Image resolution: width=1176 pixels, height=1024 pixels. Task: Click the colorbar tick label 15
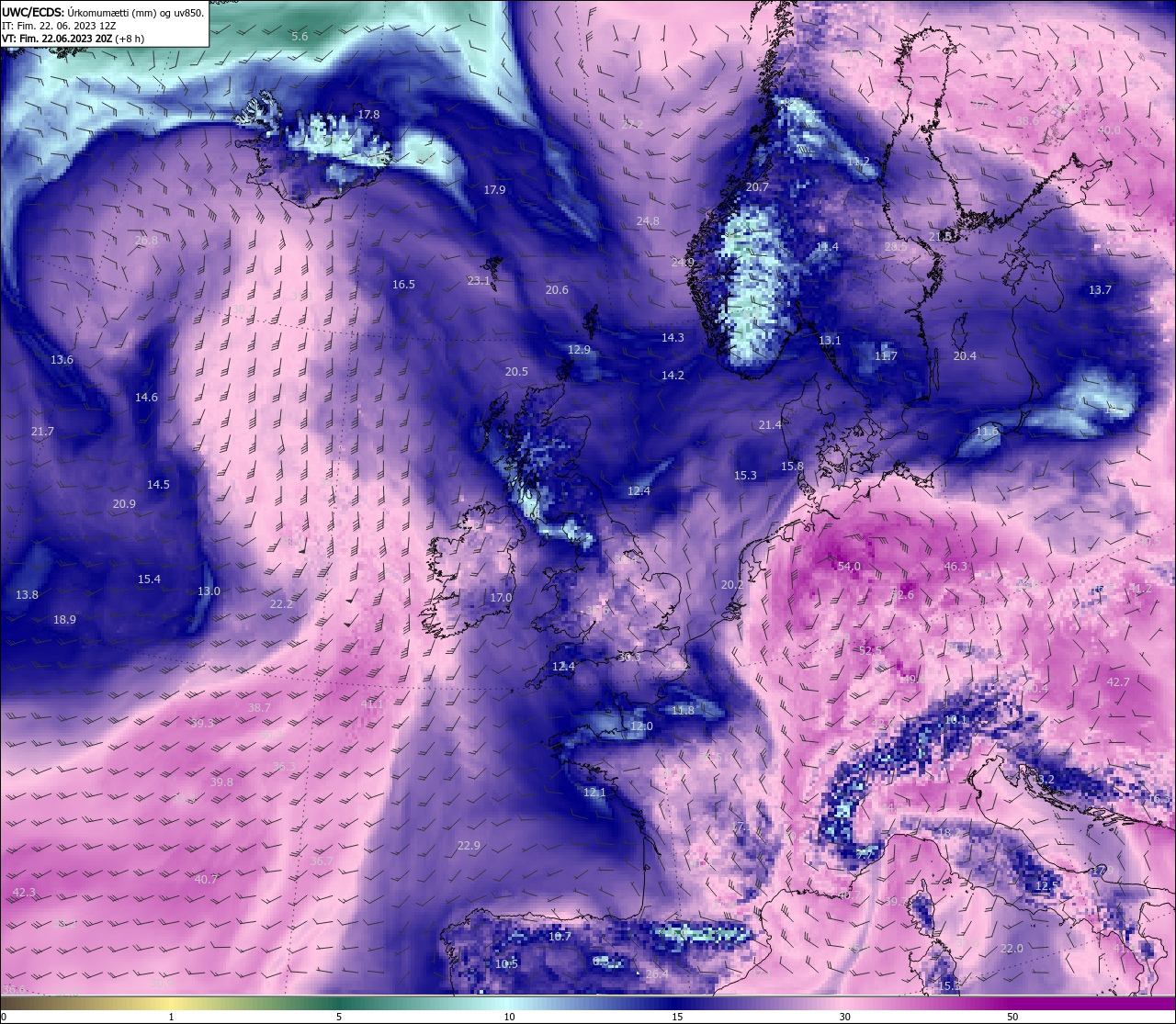click(x=677, y=1017)
